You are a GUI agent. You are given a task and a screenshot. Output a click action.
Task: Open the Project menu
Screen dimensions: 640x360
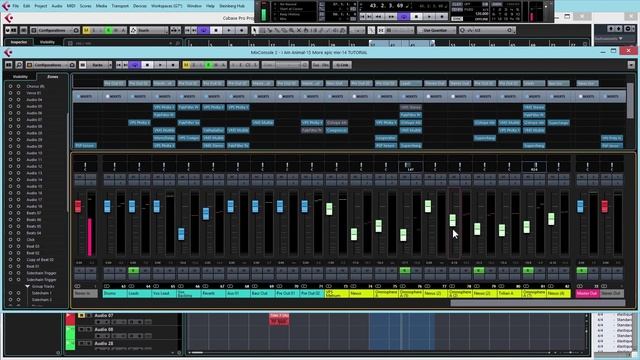click(x=40, y=6)
